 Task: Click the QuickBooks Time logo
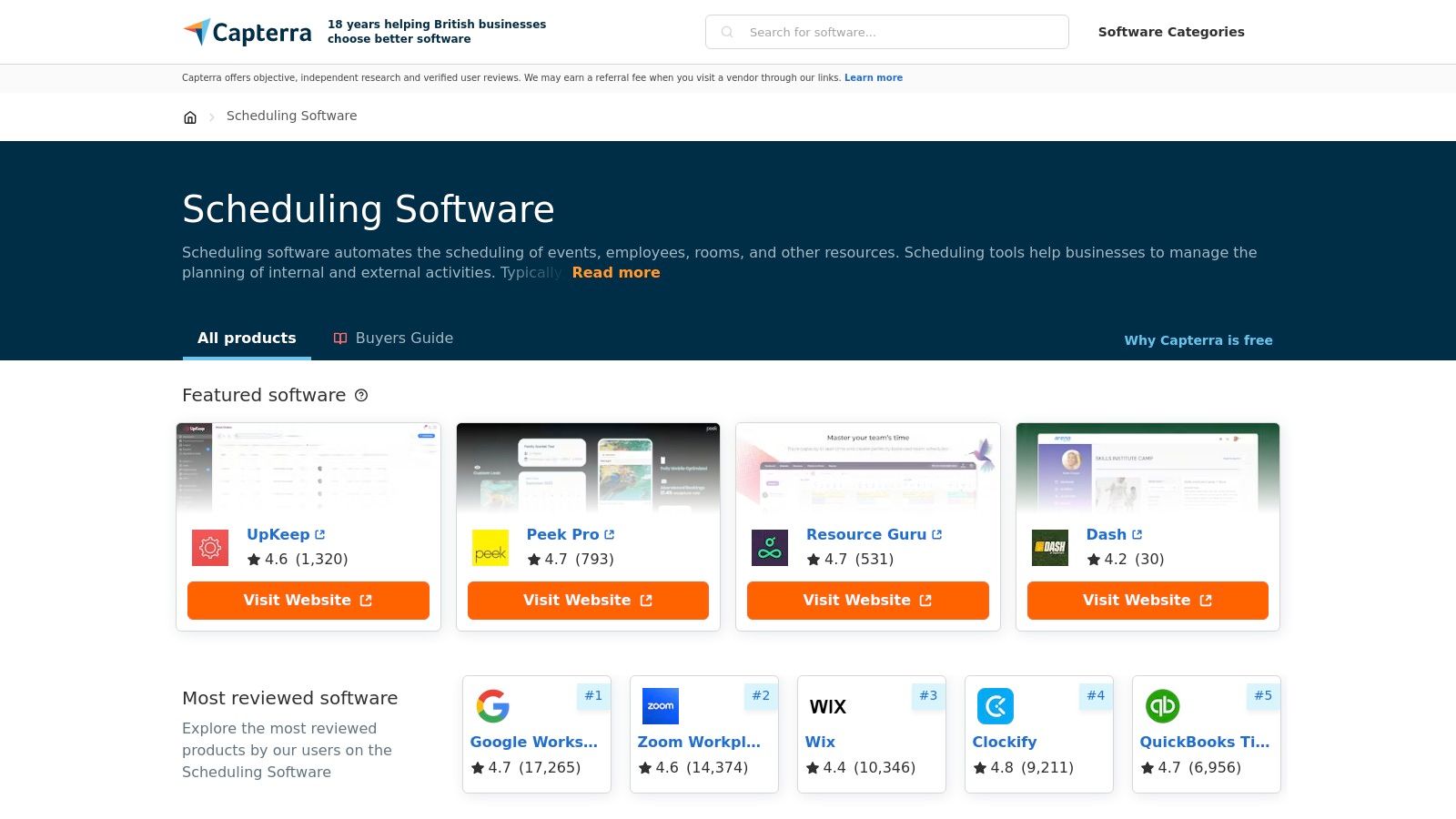1162,706
